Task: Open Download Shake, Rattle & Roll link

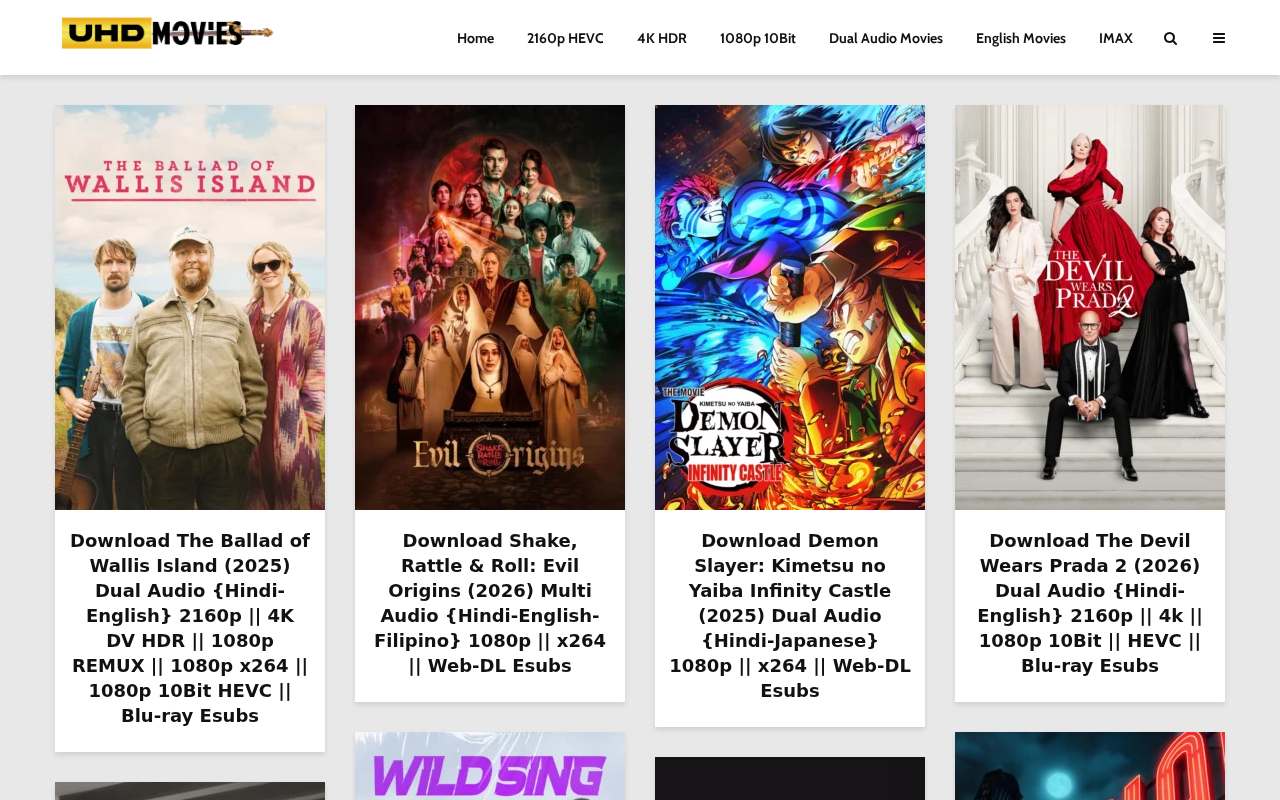Action: click(490, 603)
